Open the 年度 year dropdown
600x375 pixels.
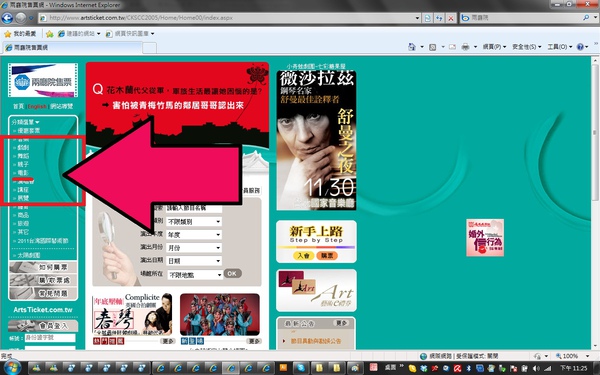[194, 235]
